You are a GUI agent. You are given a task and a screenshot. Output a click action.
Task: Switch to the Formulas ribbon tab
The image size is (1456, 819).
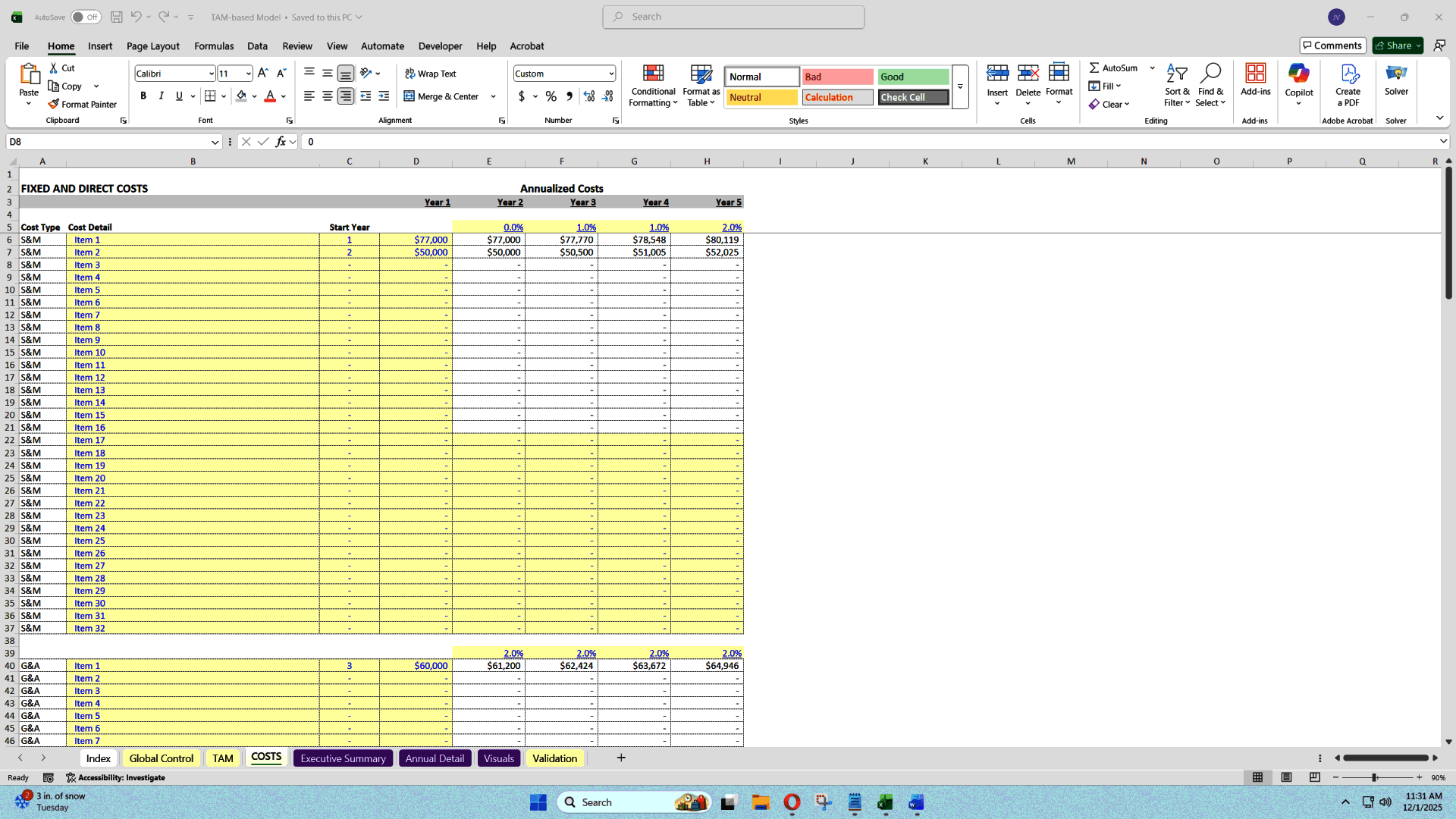[x=214, y=46]
